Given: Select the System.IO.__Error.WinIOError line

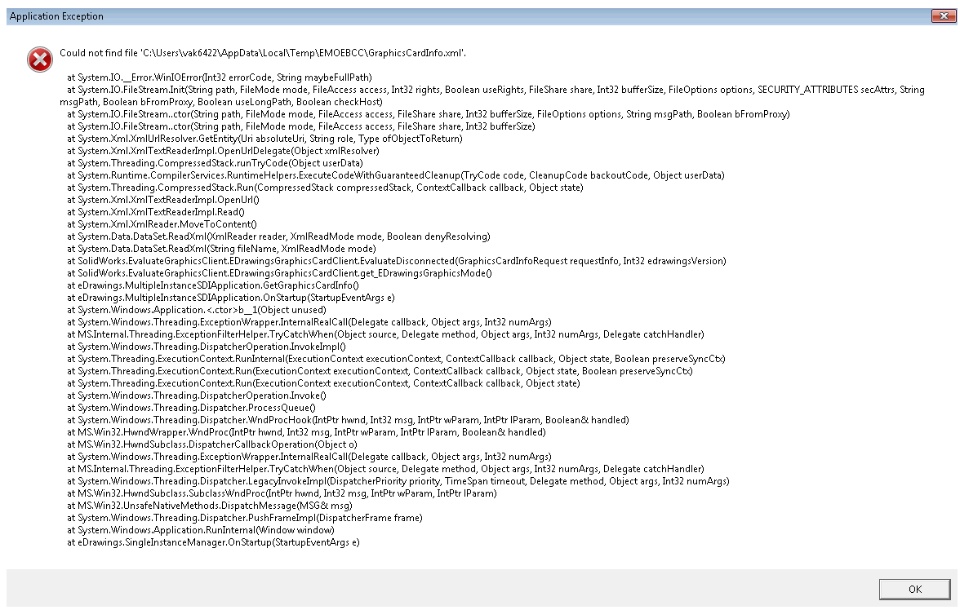Looking at the screenshot, I should tap(219, 77).
